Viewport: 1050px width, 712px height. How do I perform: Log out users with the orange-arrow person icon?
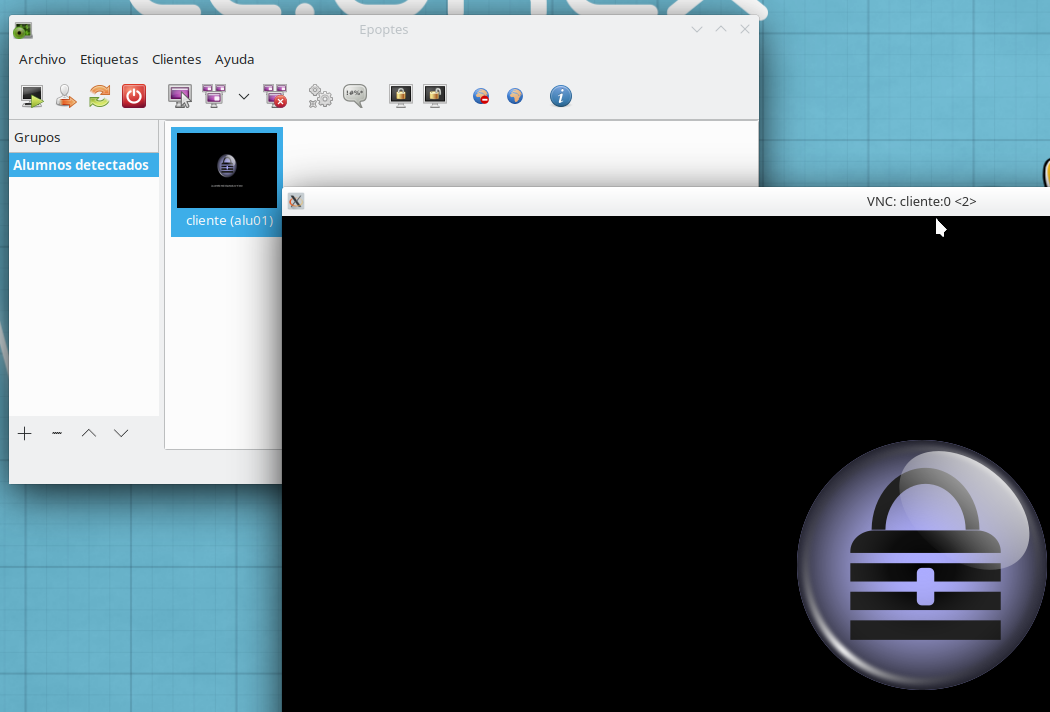pyautogui.click(x=66, y=96)
